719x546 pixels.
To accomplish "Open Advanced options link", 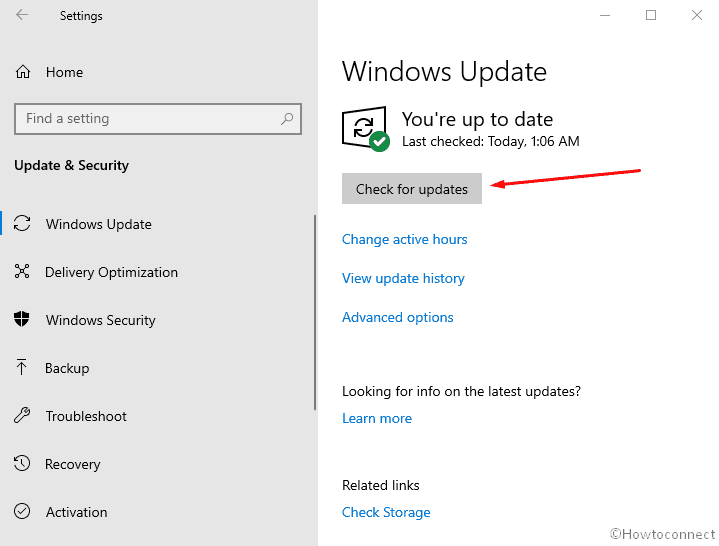I will point(398,317).
